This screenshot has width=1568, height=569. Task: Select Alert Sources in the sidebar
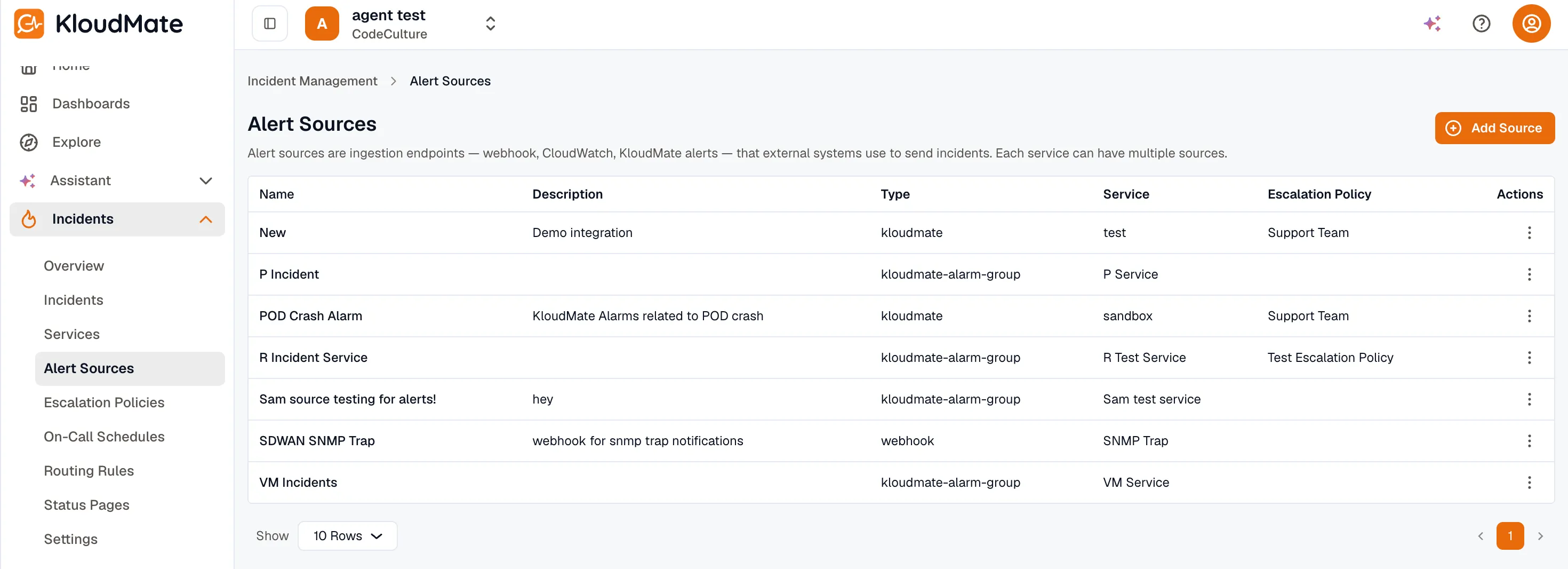[x=130, y=368]
